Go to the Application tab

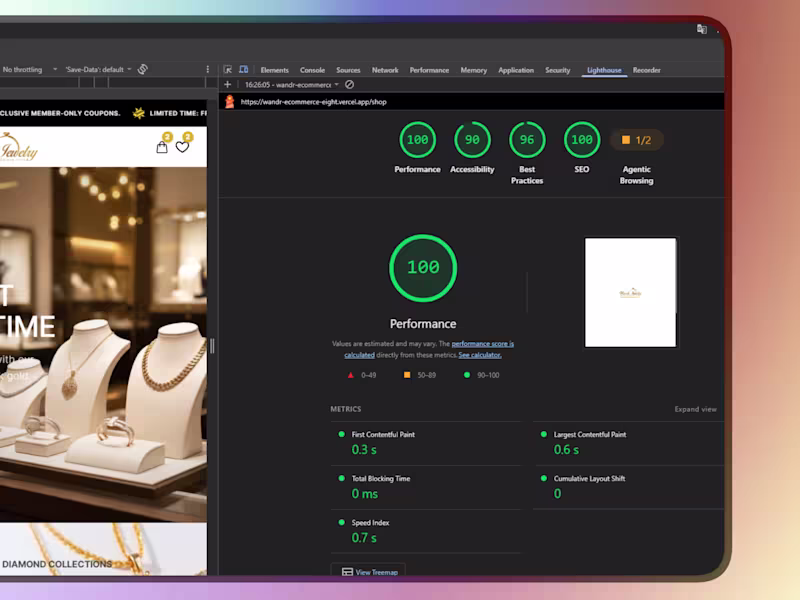(x=516, y=70)
